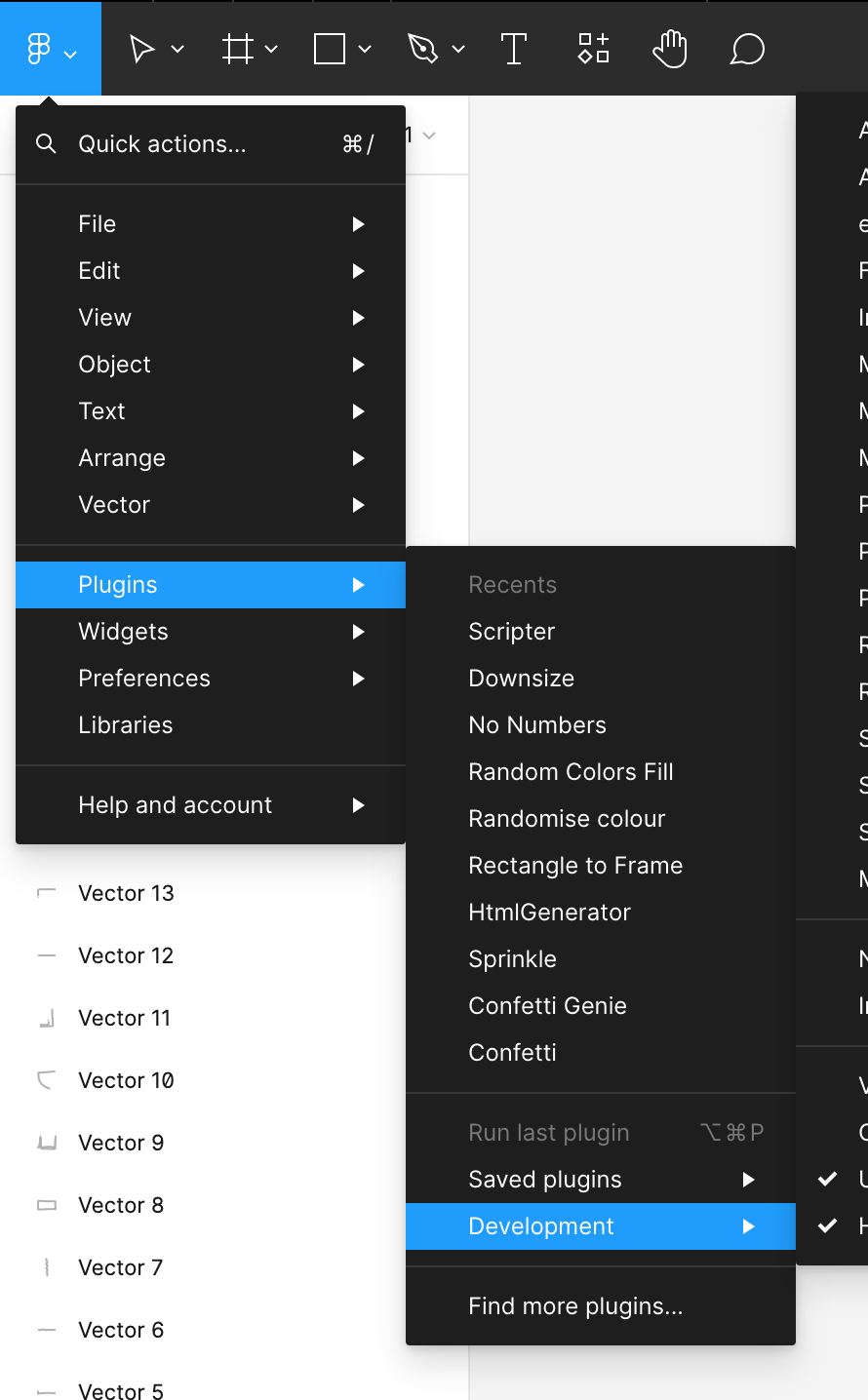Expand Frame tool options dropdown

(x=271, y=49)
